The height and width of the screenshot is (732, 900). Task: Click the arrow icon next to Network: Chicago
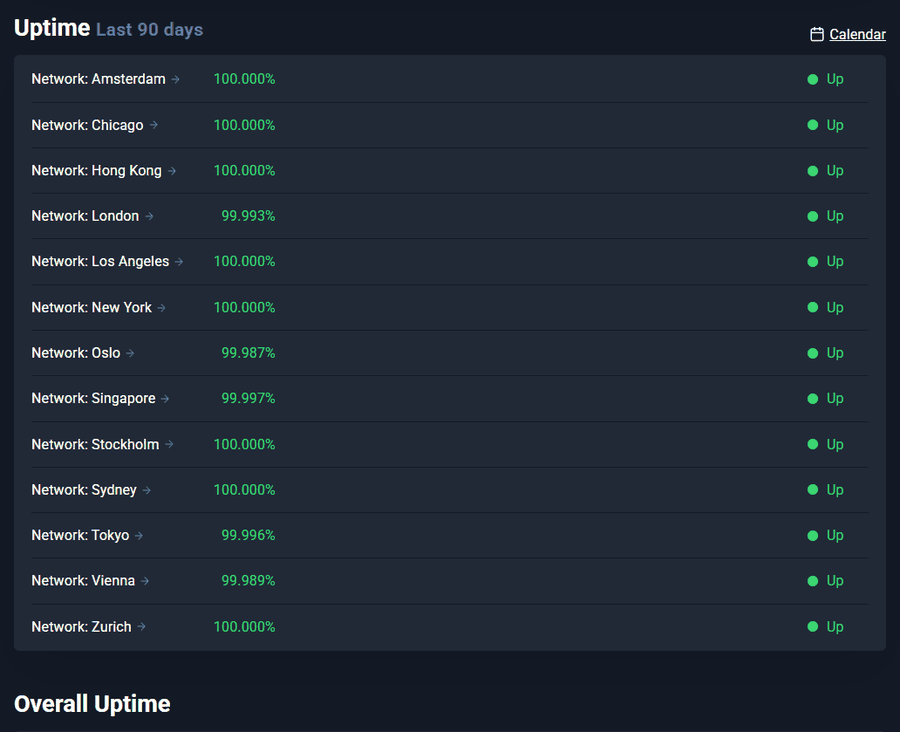[x=153, y=125]
